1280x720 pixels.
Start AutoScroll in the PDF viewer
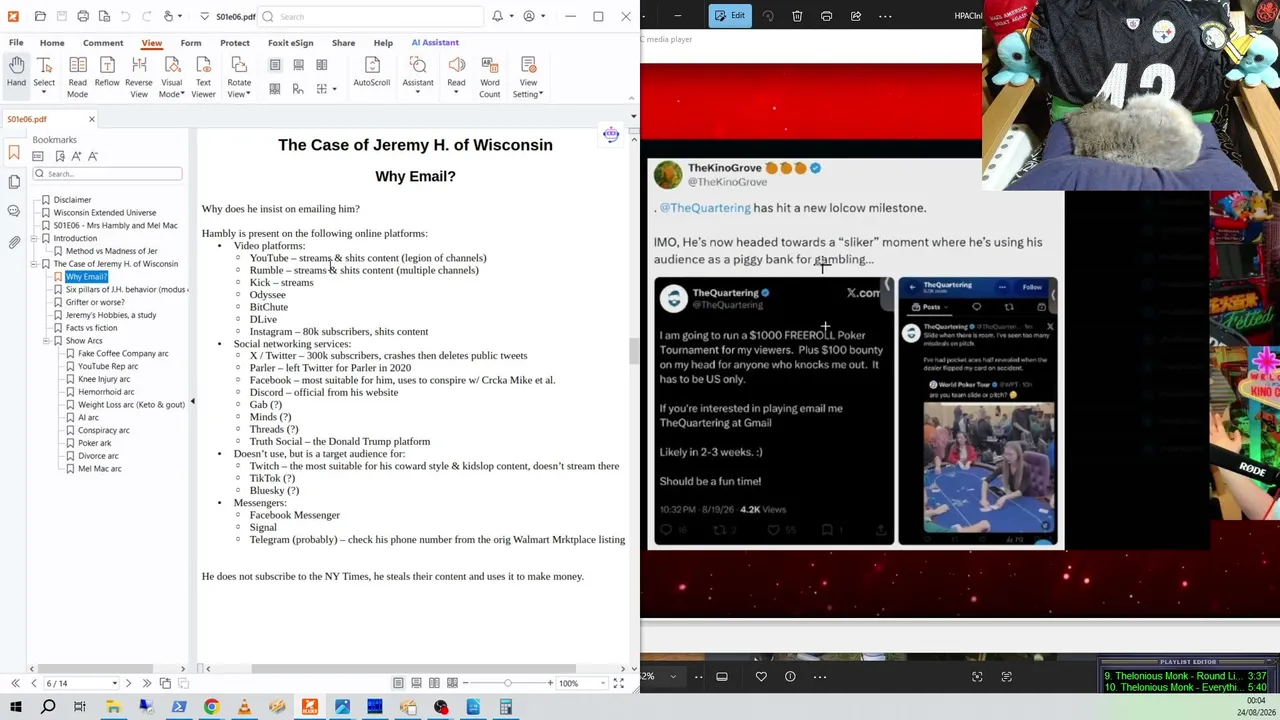pos(371,72)
